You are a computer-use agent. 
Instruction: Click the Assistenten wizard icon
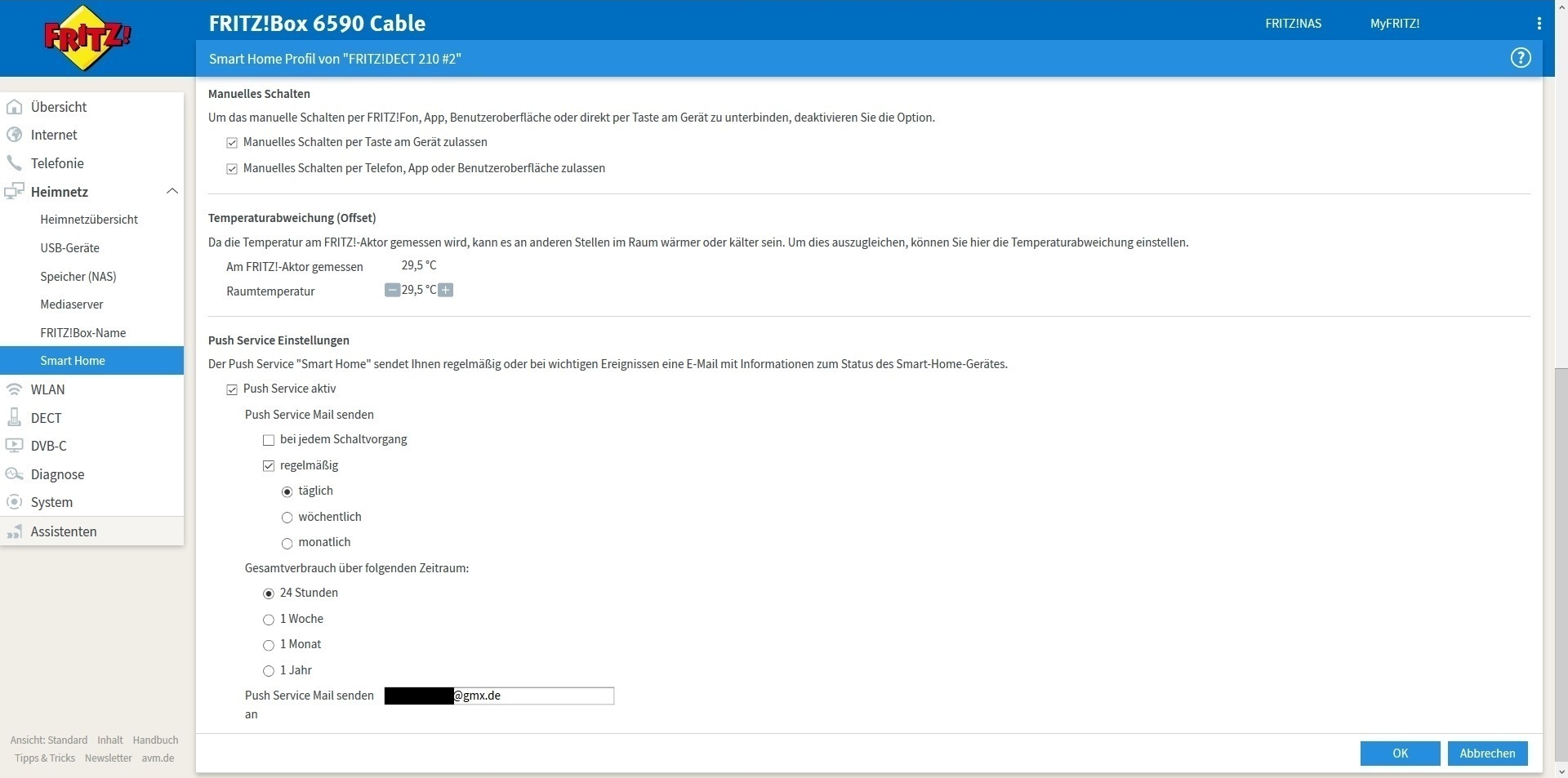(x=14, y=531)
